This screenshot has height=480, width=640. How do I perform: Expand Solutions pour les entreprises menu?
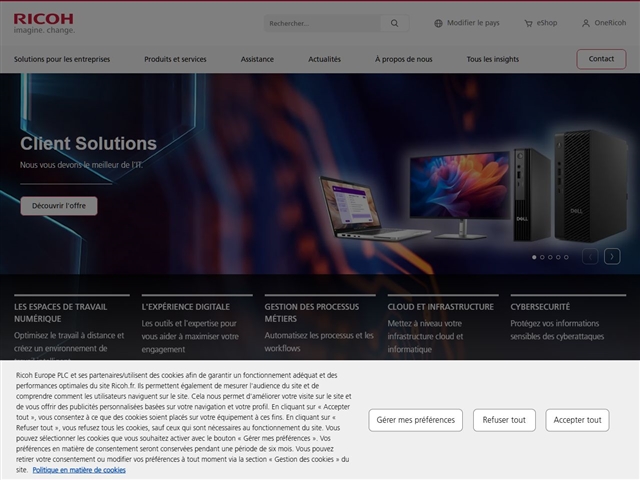pyautogui.click(x=62, y=59)
